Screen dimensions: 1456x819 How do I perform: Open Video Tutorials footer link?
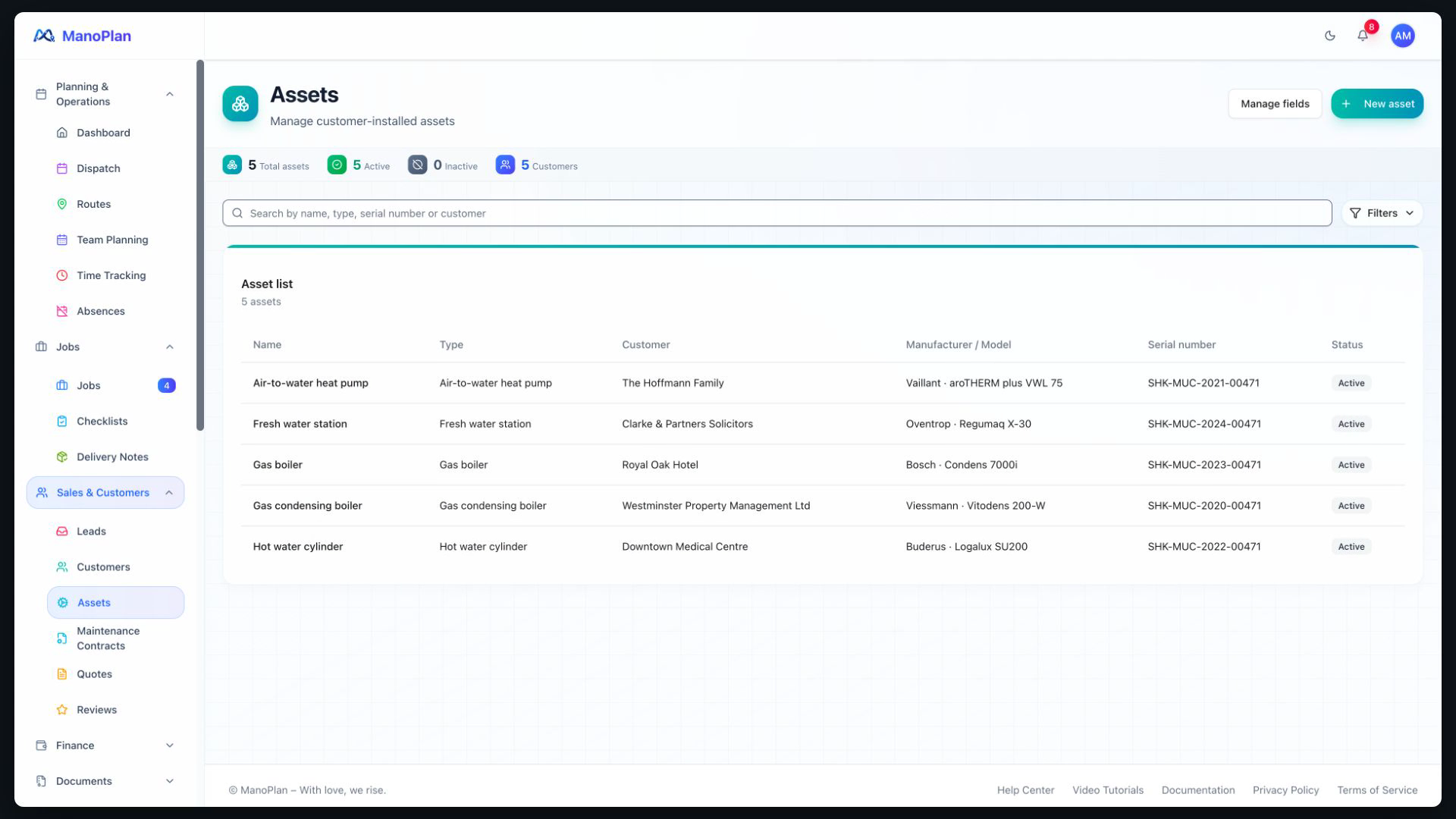1107,790
